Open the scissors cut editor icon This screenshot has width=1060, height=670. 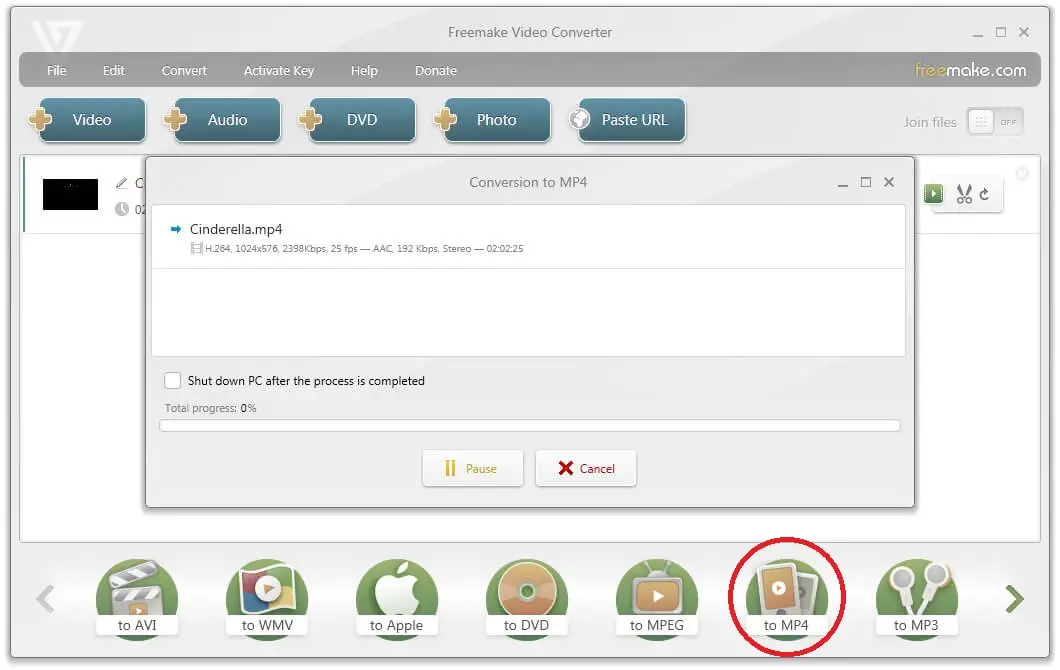coord(964,194)
